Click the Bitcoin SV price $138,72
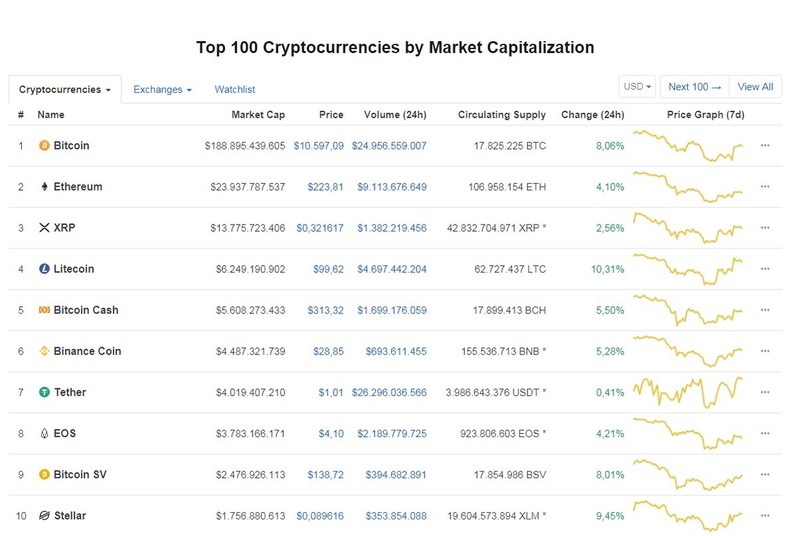Viewport: 800px width, 536px height. click(x=326, y=475)
